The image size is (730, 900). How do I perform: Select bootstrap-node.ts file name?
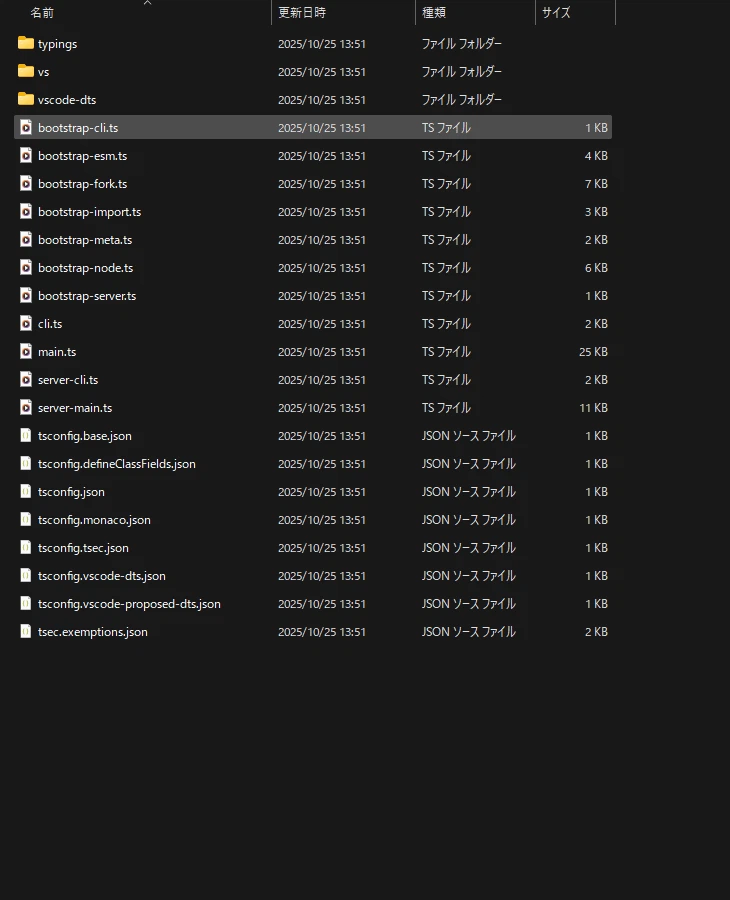click(x=86, y=268)
